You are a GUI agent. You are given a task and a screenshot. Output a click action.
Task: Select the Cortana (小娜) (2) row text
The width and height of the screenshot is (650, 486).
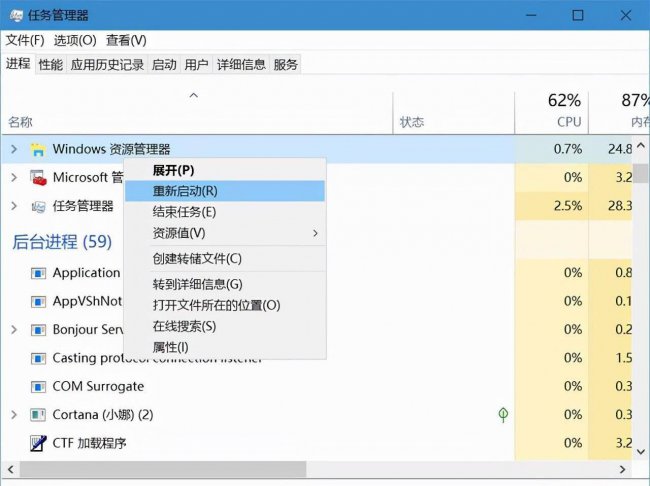(103, 415)
